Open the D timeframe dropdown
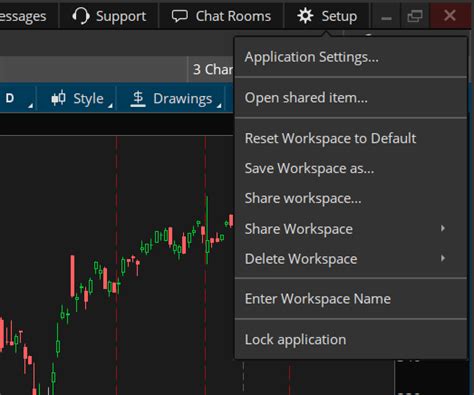 pos(17,98)
